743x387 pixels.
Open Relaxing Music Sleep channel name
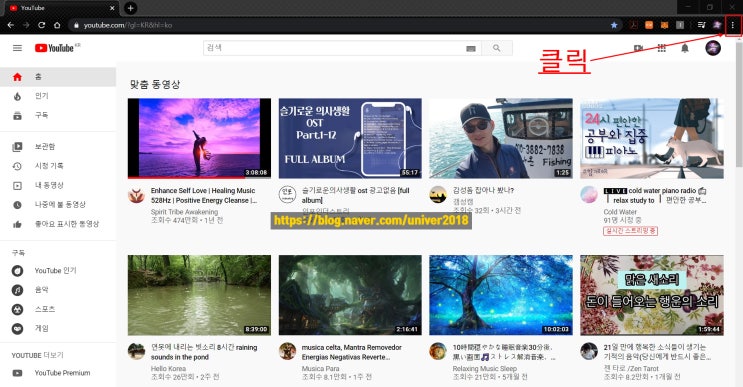click(x=484, y=369)
